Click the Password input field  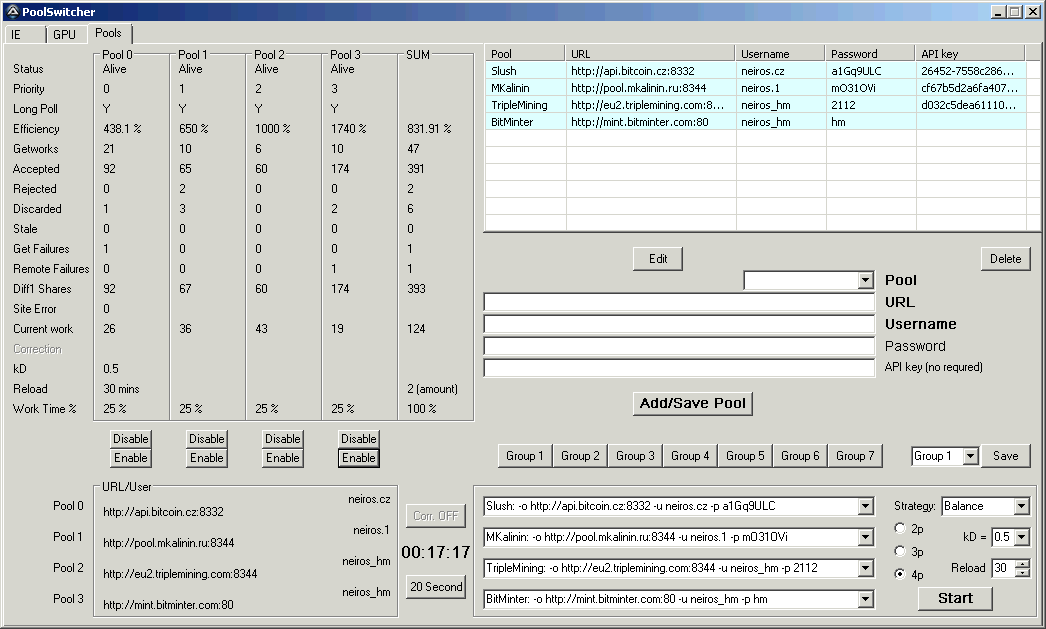pyautogui.click(x=679, y=347)
